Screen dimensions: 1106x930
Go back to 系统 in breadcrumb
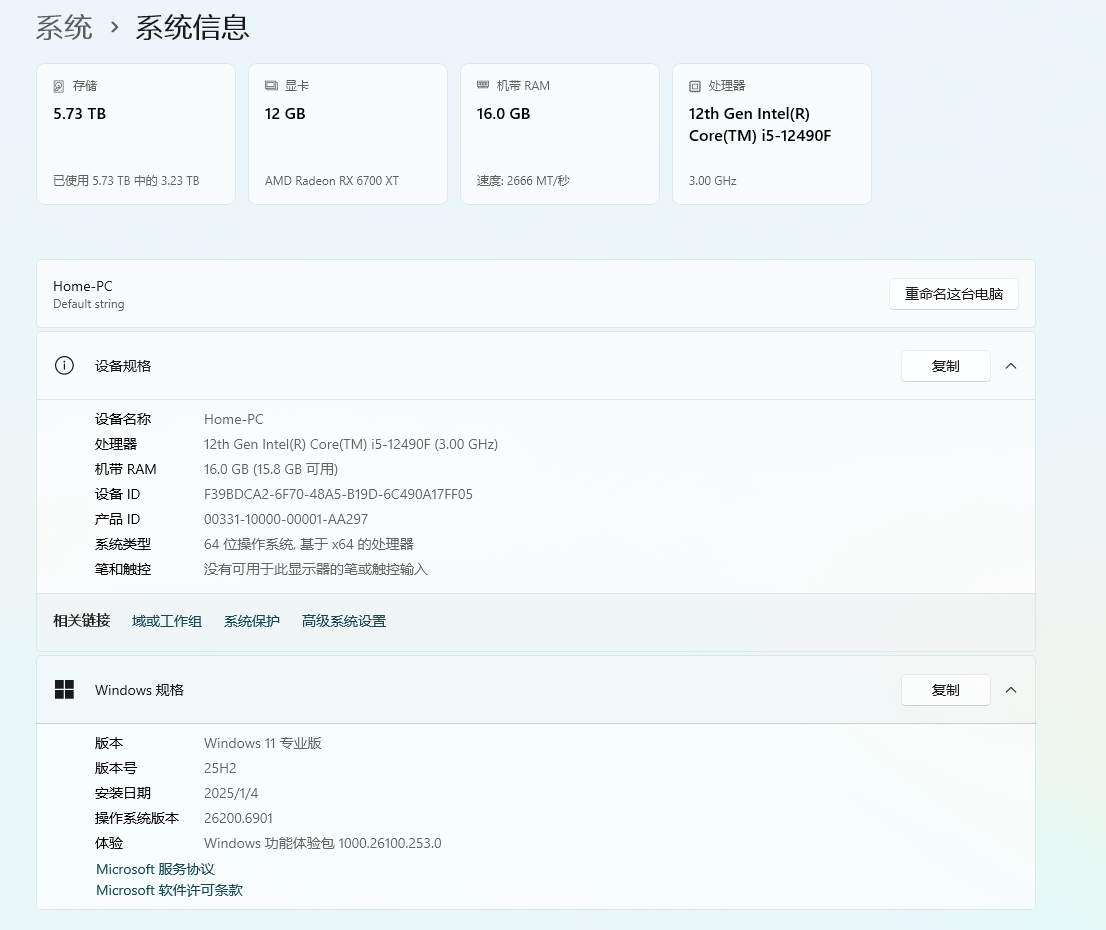(64, 27)
